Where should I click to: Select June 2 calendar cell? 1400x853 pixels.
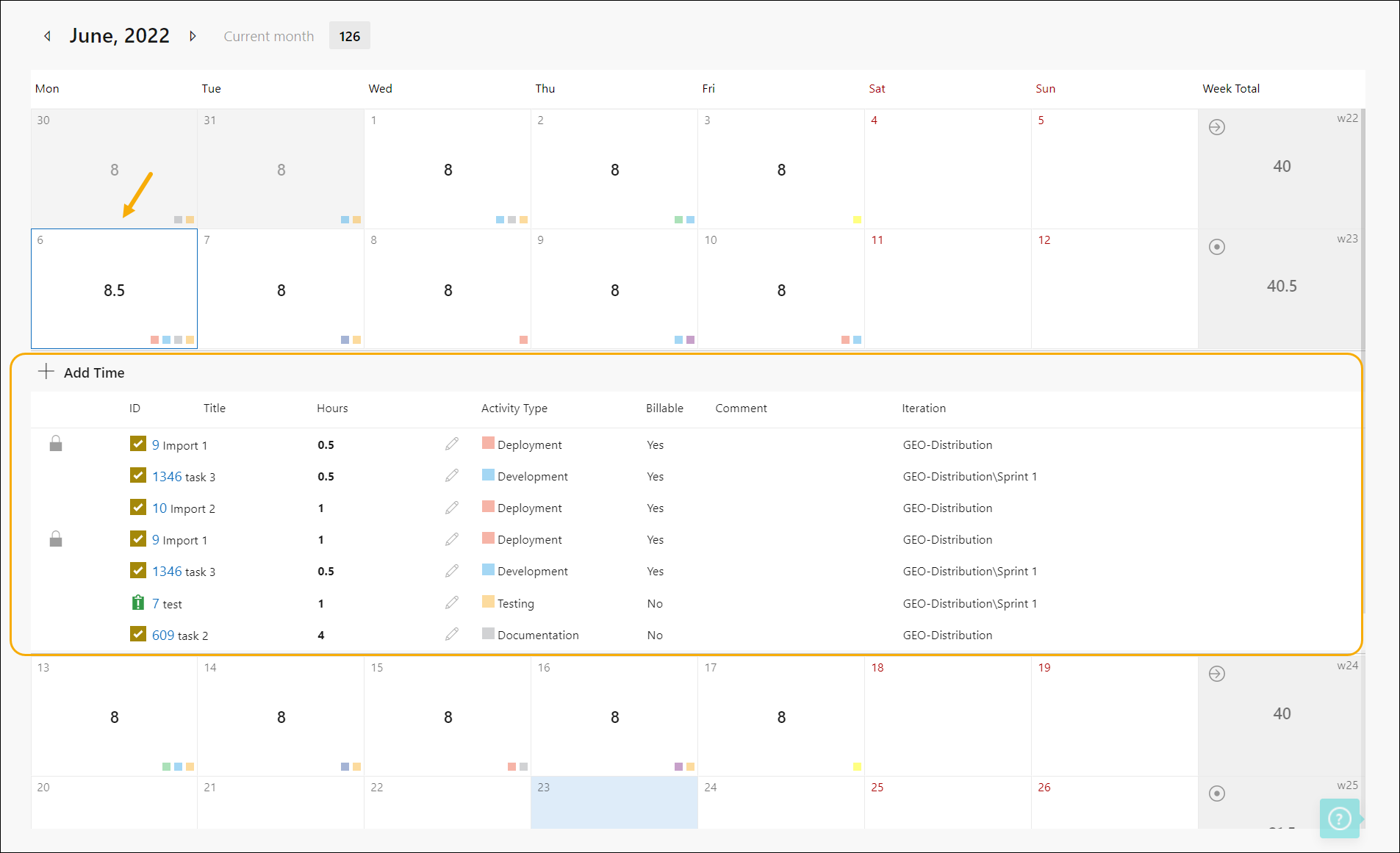coord(614,169)
